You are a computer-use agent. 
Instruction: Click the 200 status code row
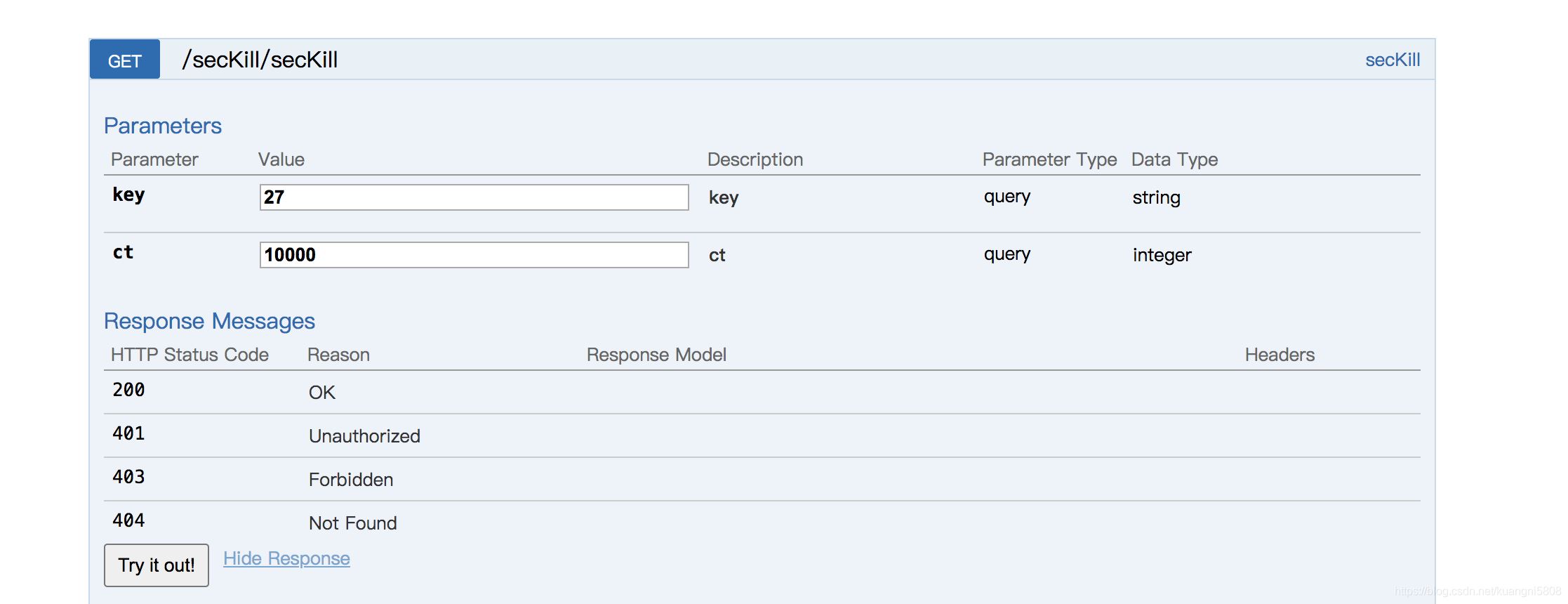coord(128,390)
